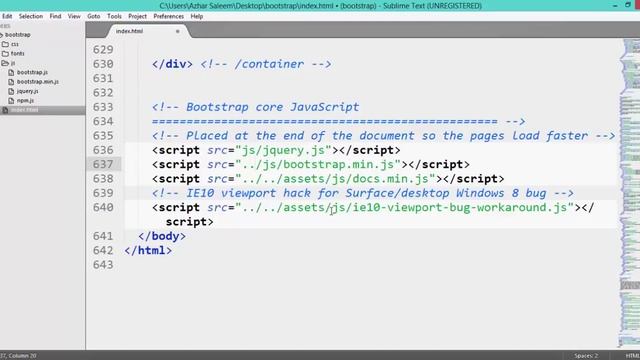This screenshot has height=360, width=640.
Task: Open the Selection menu
Action: click(31, 16)
